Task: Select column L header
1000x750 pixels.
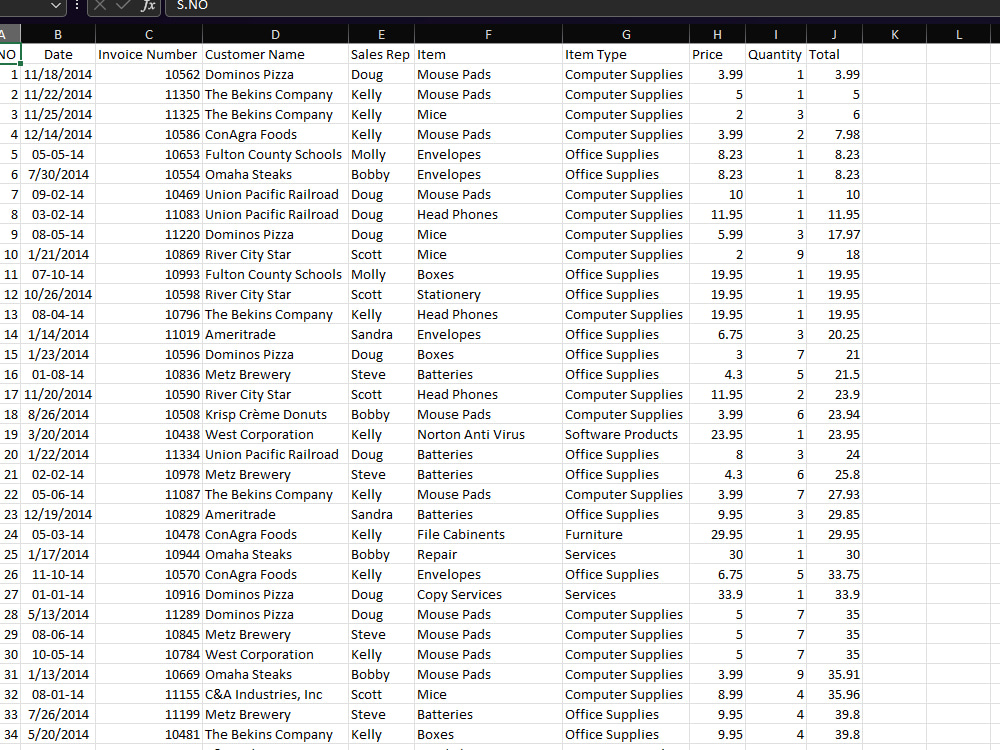Action: pyautogui.click(x=959, y=34)
